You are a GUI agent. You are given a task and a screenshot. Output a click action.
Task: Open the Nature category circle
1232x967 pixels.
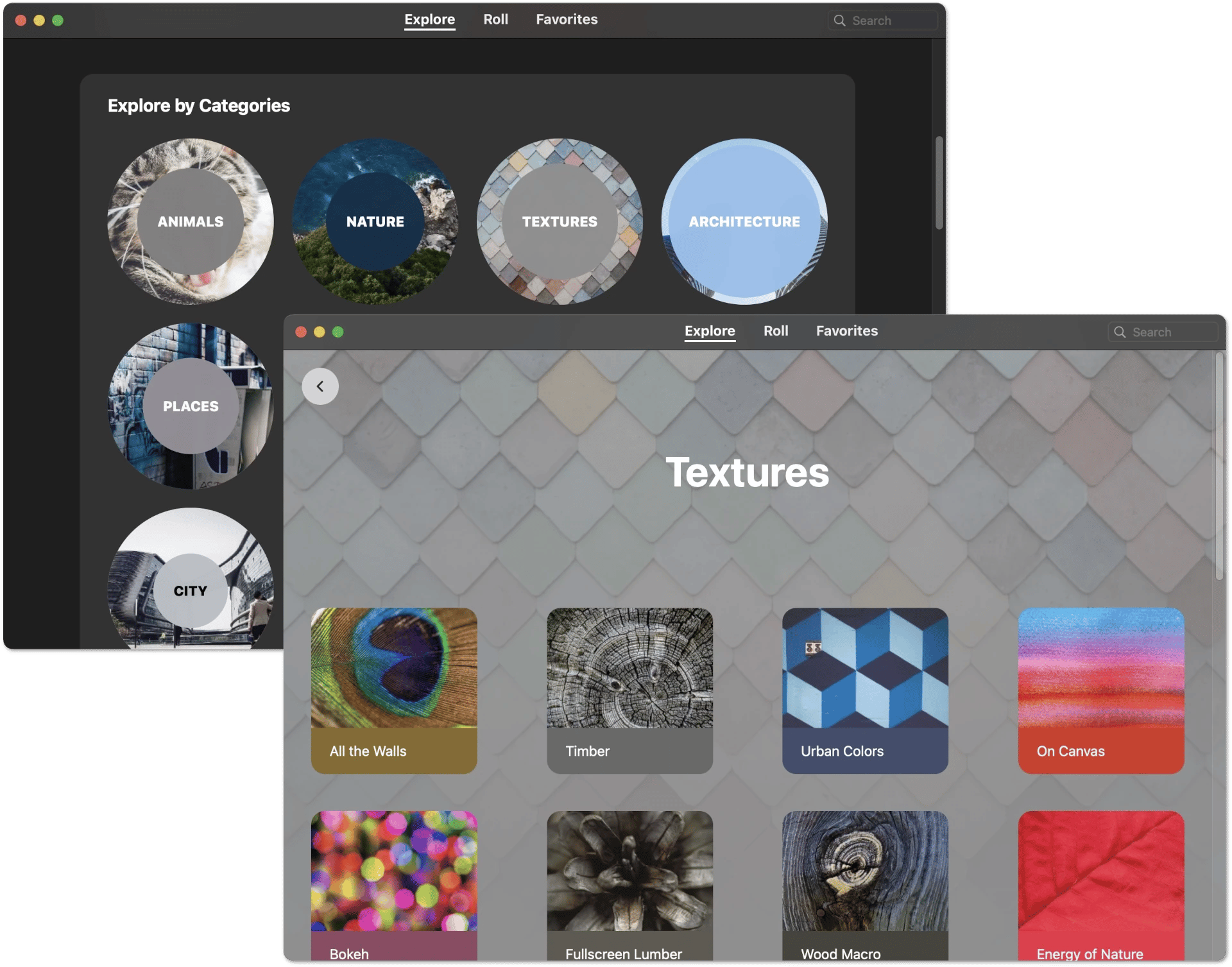click(x=375, y=221)
